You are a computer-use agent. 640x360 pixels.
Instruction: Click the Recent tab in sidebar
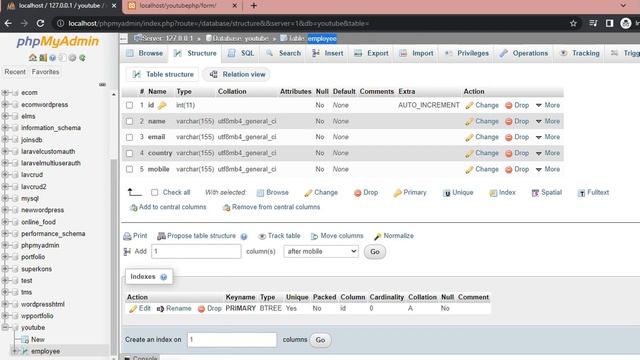[15, 72]
